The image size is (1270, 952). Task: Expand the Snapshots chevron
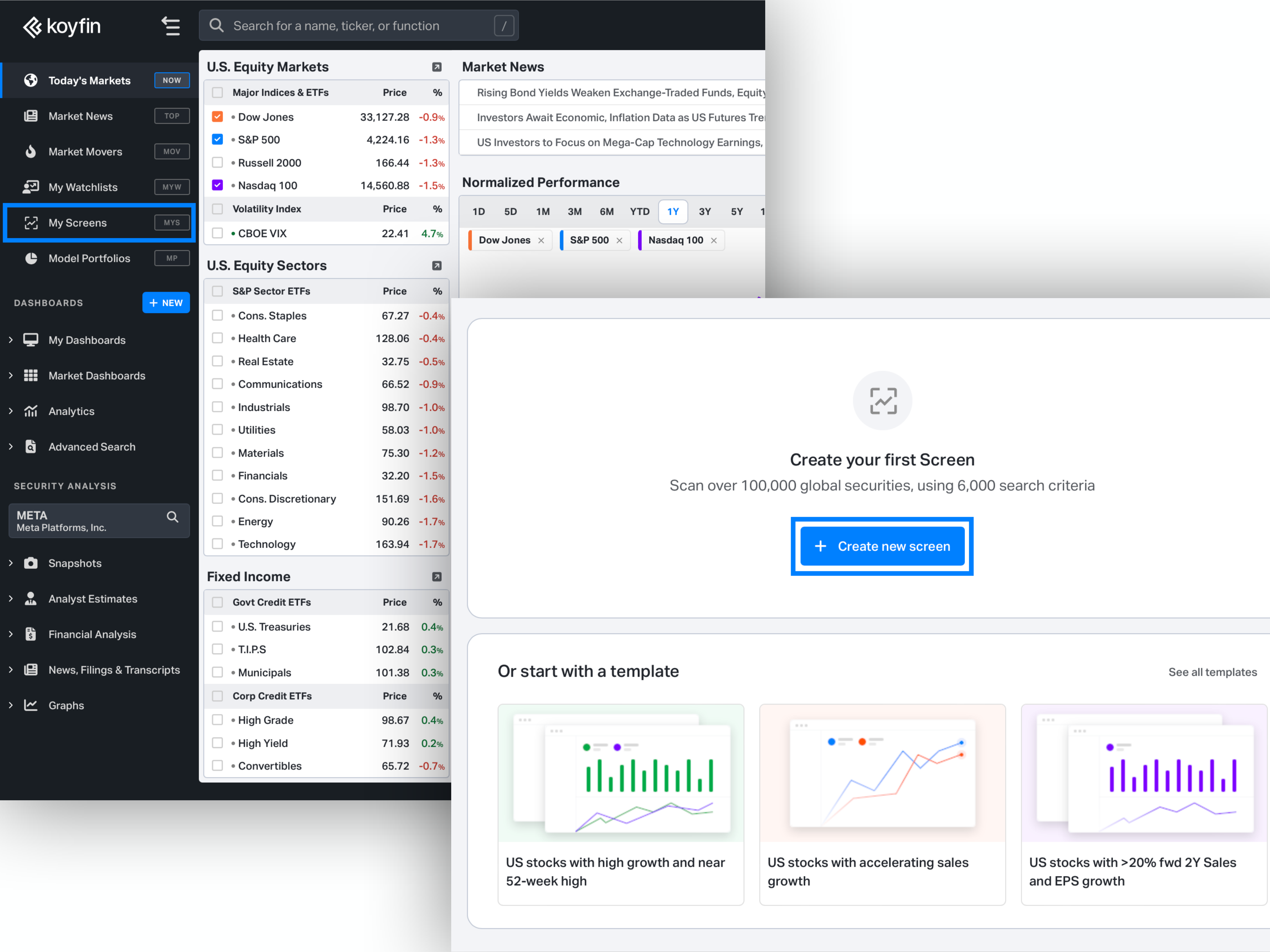tap(10, 563)
